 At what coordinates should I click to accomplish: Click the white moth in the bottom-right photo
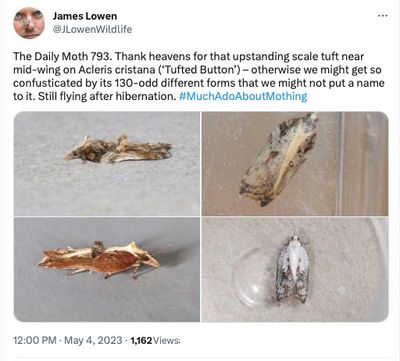293,268
